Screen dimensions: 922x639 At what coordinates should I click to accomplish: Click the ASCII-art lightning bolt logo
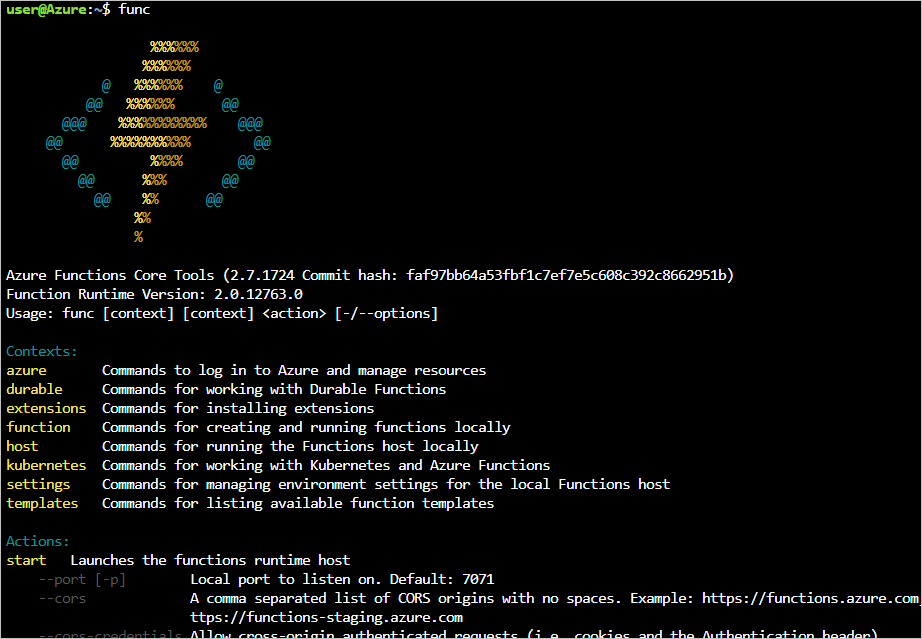point(158,141)
